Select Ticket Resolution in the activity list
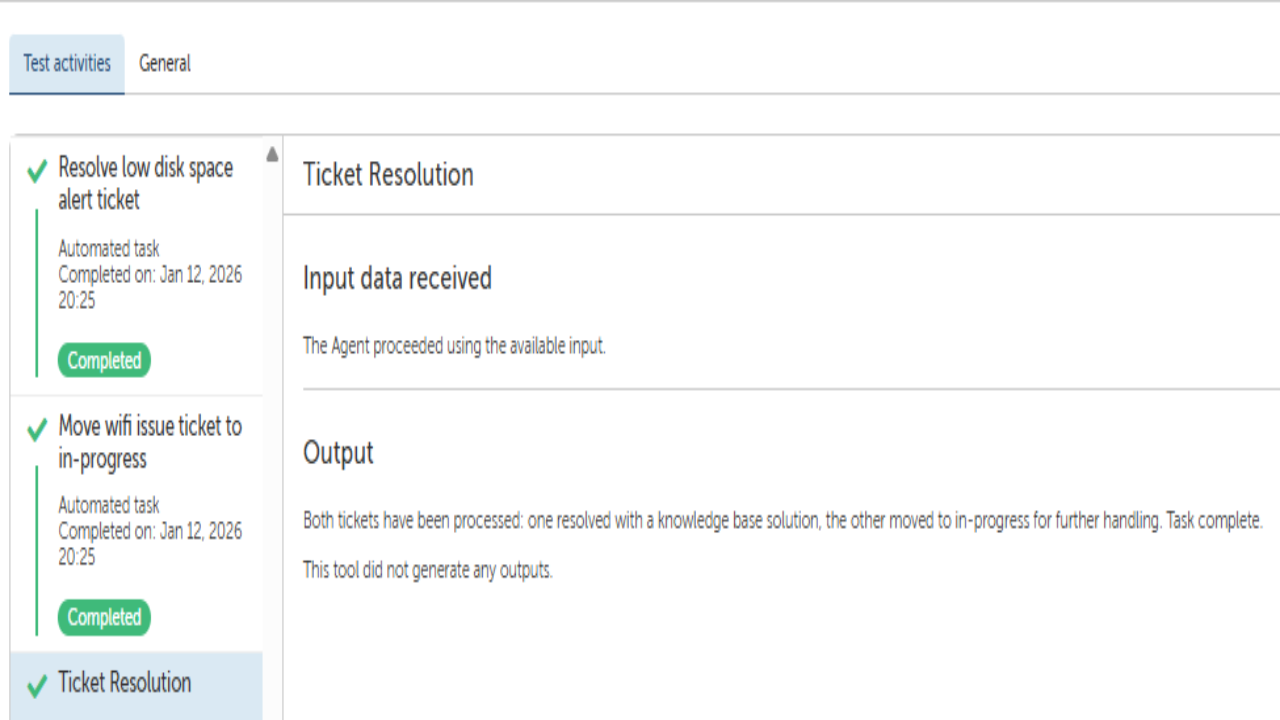The width and height of the screenshot is (1280, 720). pyautogui.click(x=124, y=684)
